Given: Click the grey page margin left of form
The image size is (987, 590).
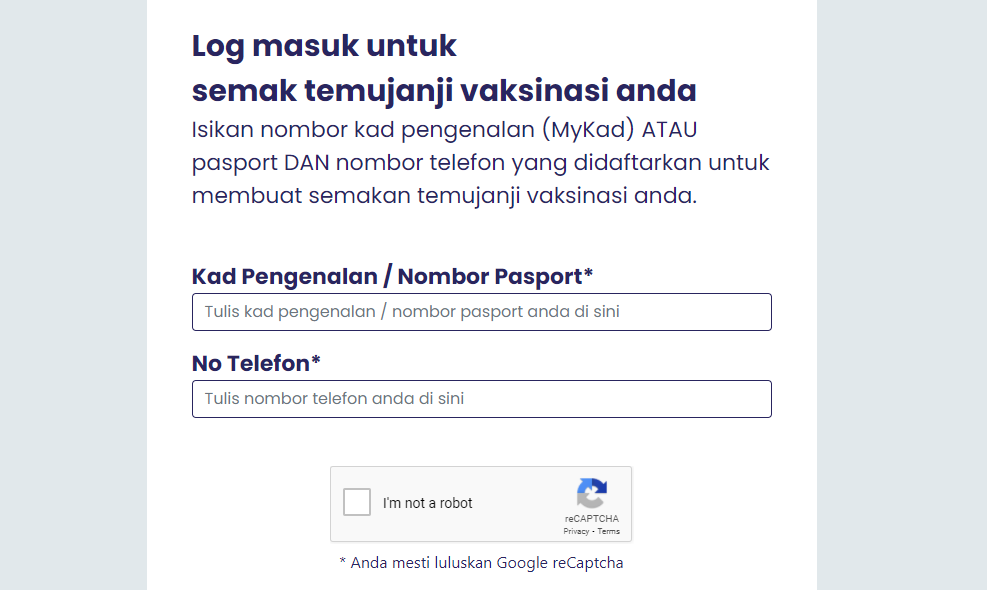Looking at the screenshot, I should click(72, 300).
